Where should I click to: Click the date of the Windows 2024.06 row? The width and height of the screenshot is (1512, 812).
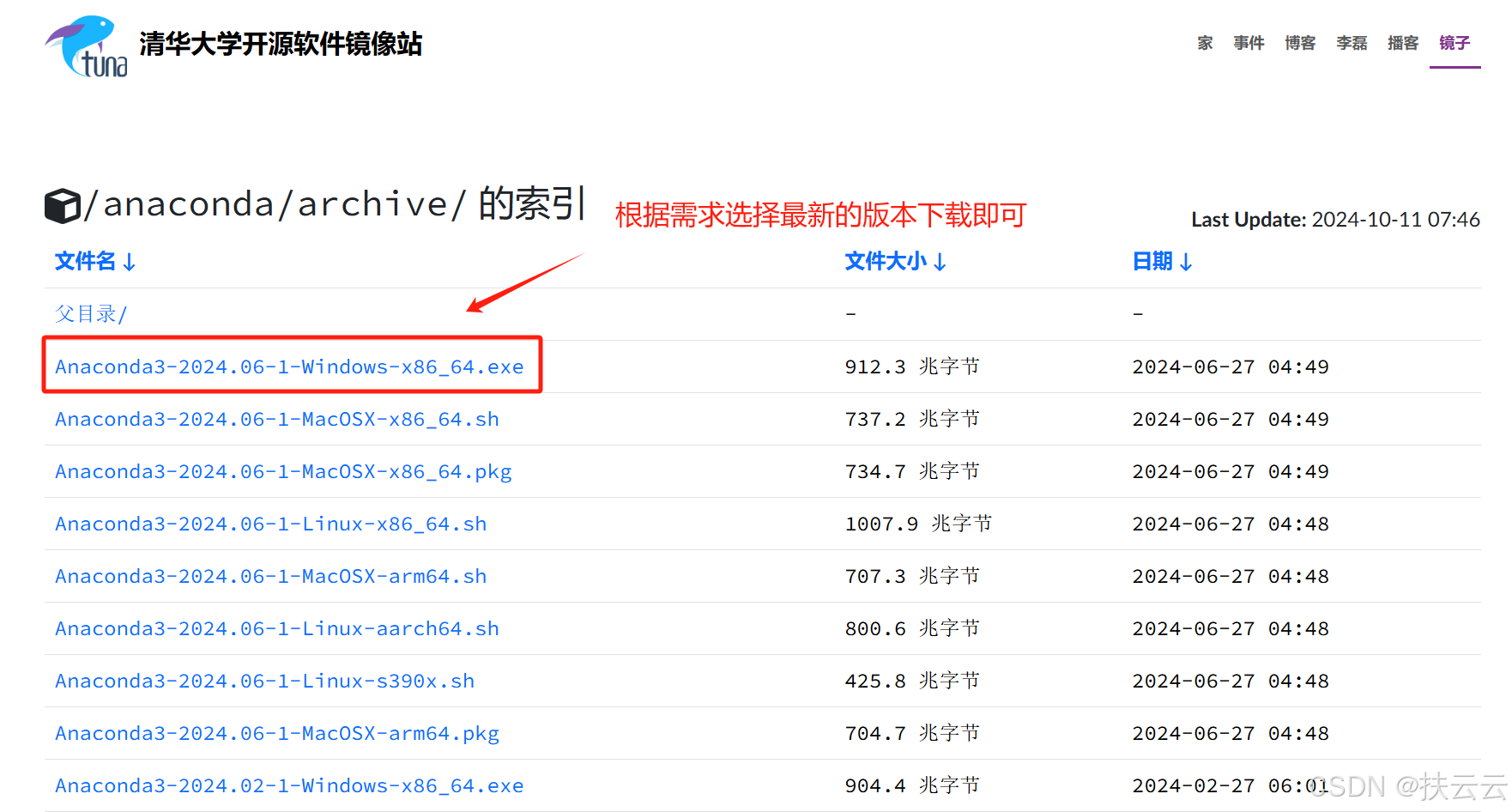[x=1231, y=367]
